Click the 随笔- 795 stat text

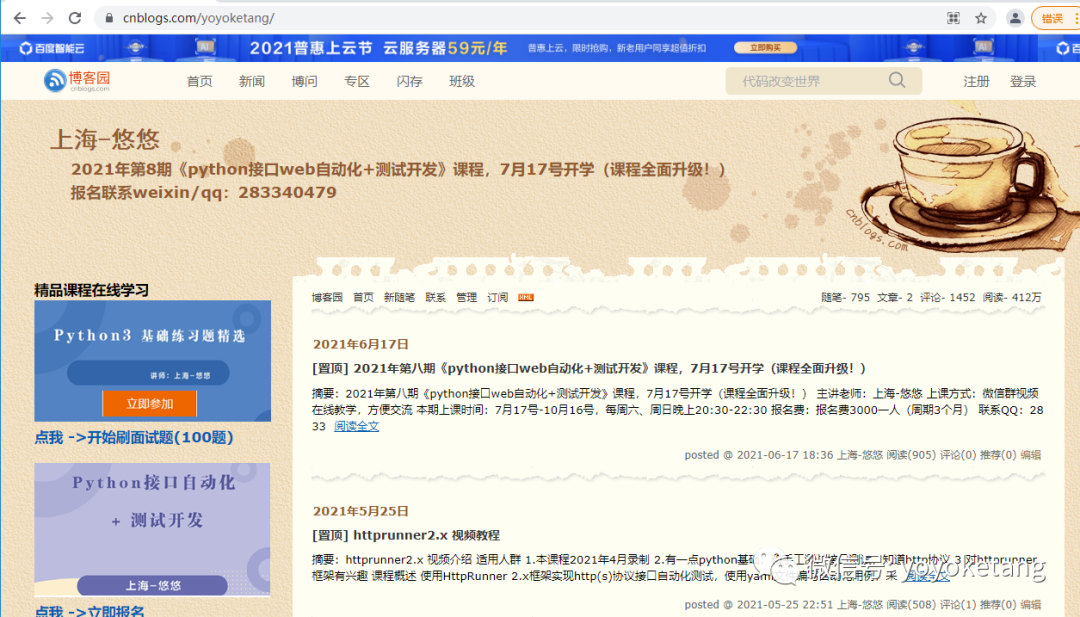(845, 297)
